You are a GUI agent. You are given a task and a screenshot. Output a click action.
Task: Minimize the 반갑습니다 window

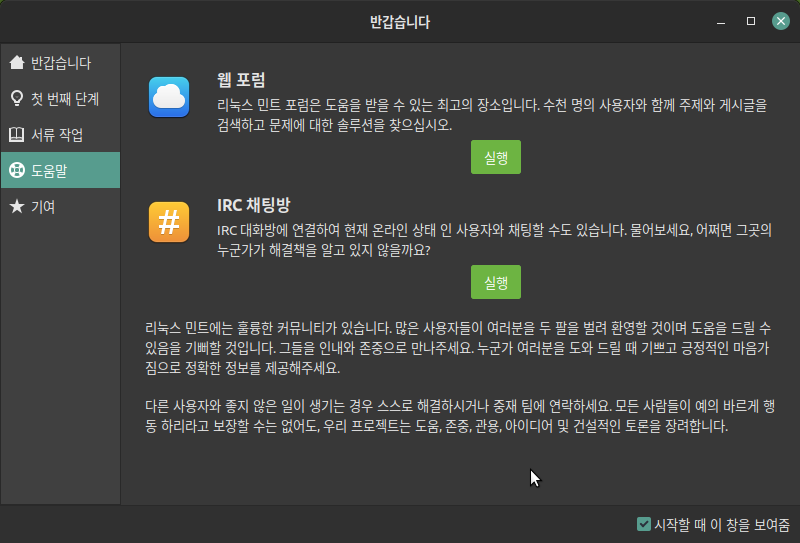point(721,21)
